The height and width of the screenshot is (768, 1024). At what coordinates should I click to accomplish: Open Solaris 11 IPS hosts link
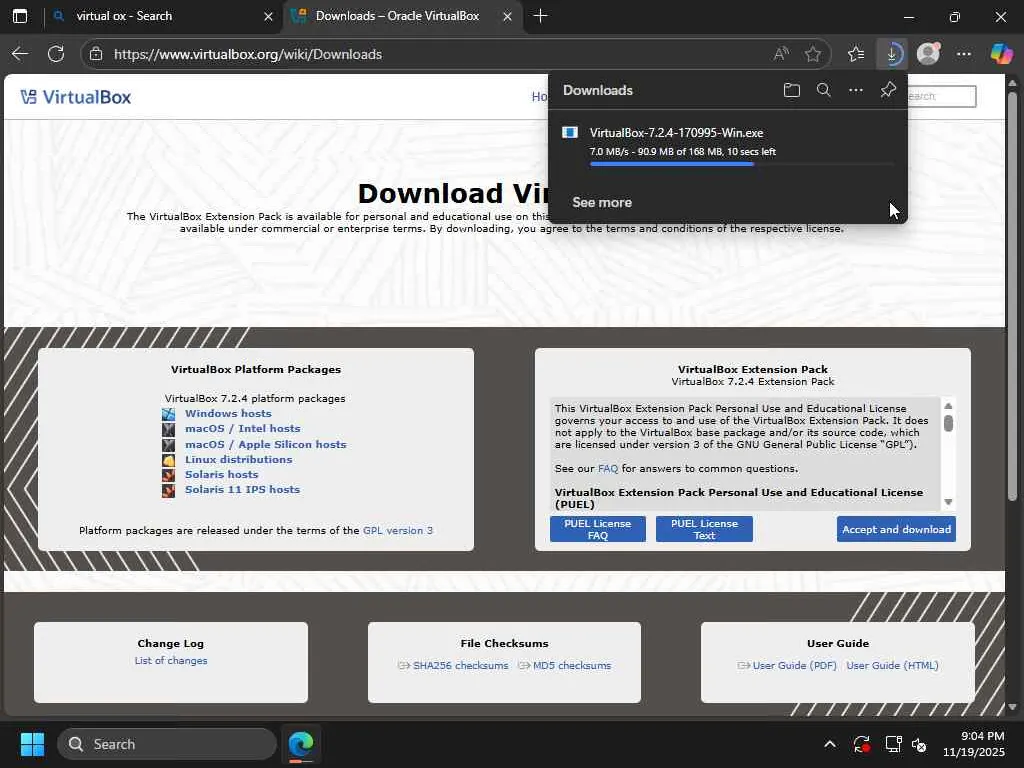(242, 489)
